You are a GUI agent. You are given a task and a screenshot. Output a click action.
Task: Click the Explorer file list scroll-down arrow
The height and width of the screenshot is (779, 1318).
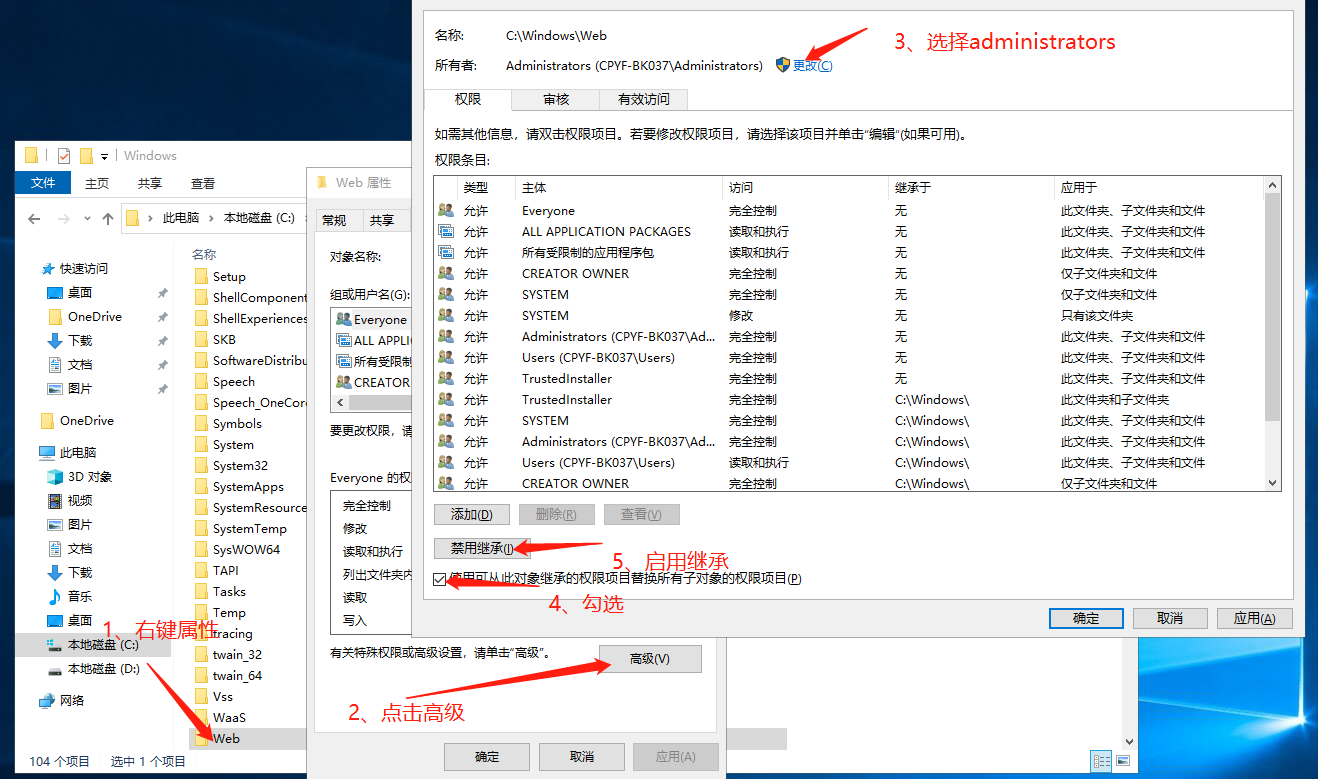pyautogui.click(x=1130, y=742)
